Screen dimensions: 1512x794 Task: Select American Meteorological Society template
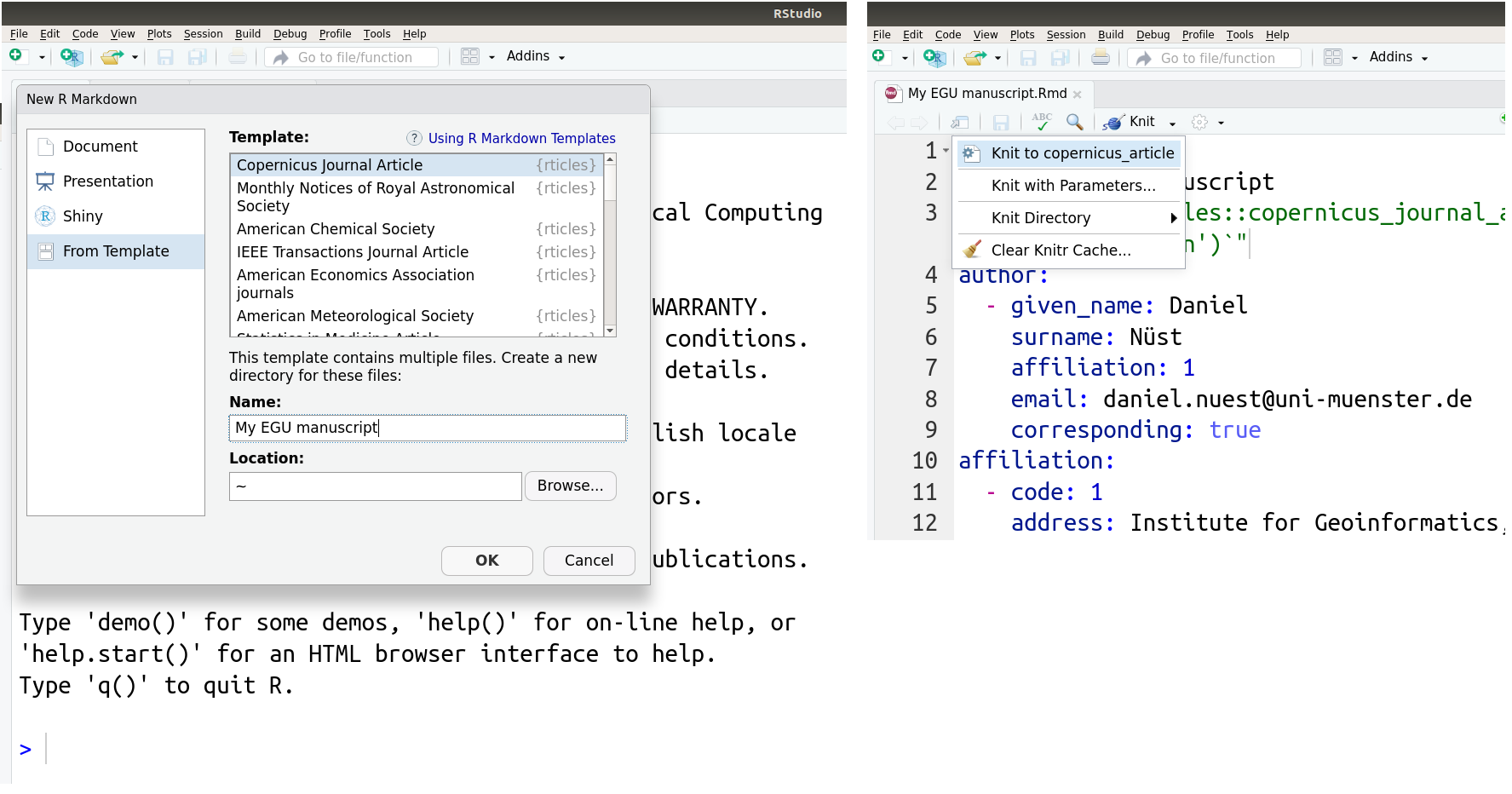coord(417,316)
